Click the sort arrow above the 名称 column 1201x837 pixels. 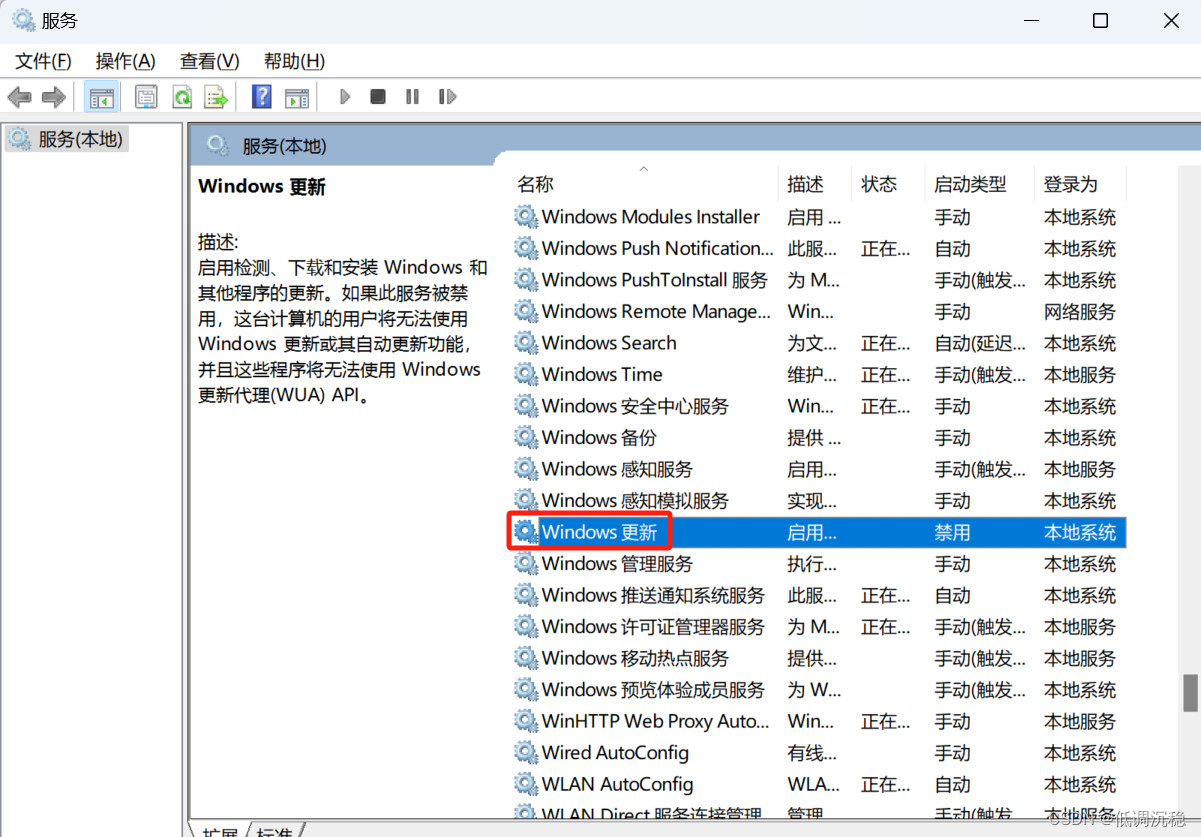[x=644, y=169]
